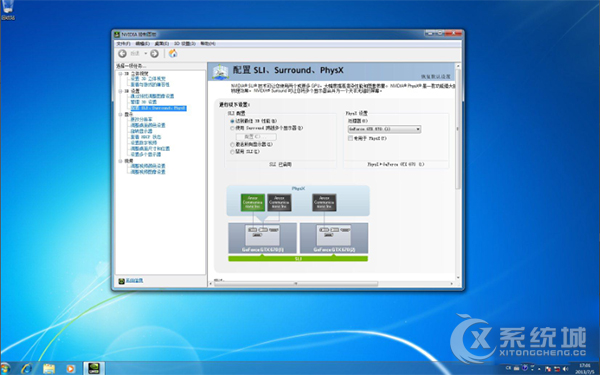This screenshot has height=375, width=600.
Task: Open 设置数字音频 page
Action: 143,143
